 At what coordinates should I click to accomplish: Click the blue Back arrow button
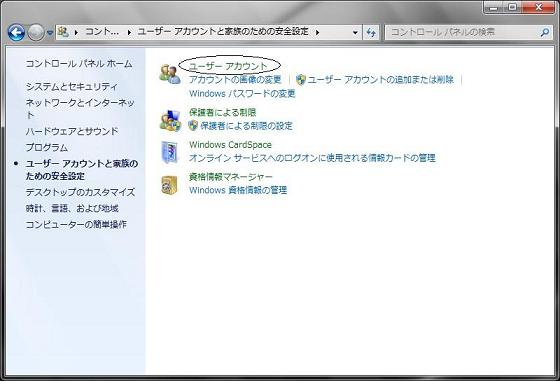pyautogui.click(x=16, y=32)
